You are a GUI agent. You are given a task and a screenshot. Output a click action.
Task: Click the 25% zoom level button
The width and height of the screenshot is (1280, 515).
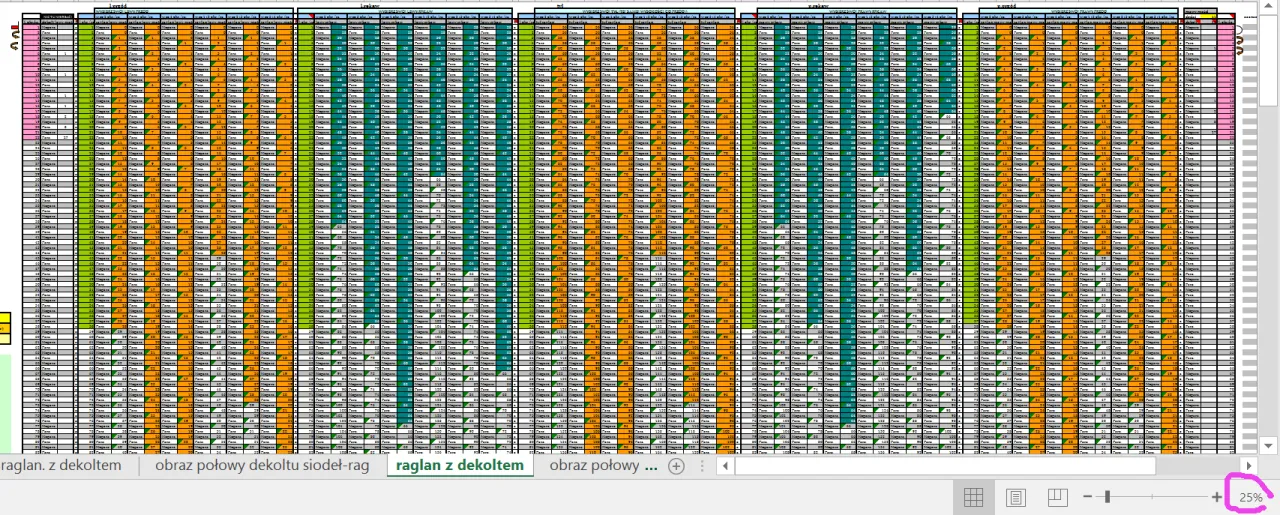1250,497
